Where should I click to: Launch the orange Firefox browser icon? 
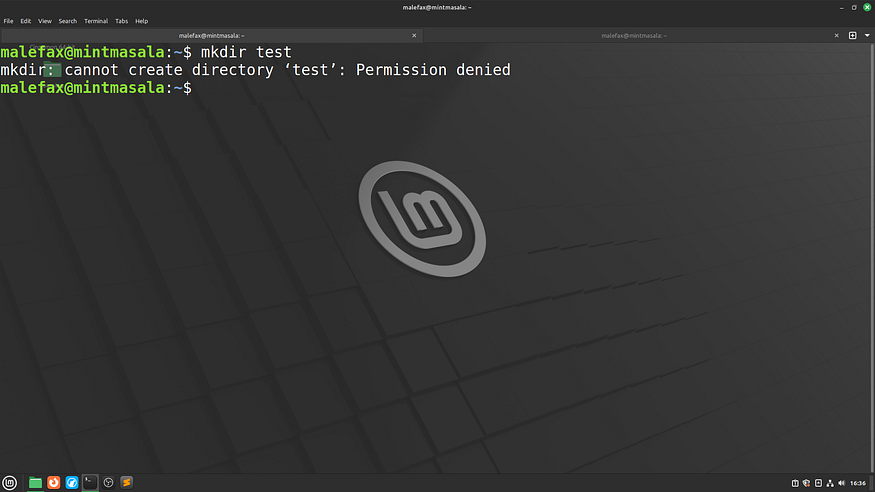pyautogui.click(x=54, y=483)
